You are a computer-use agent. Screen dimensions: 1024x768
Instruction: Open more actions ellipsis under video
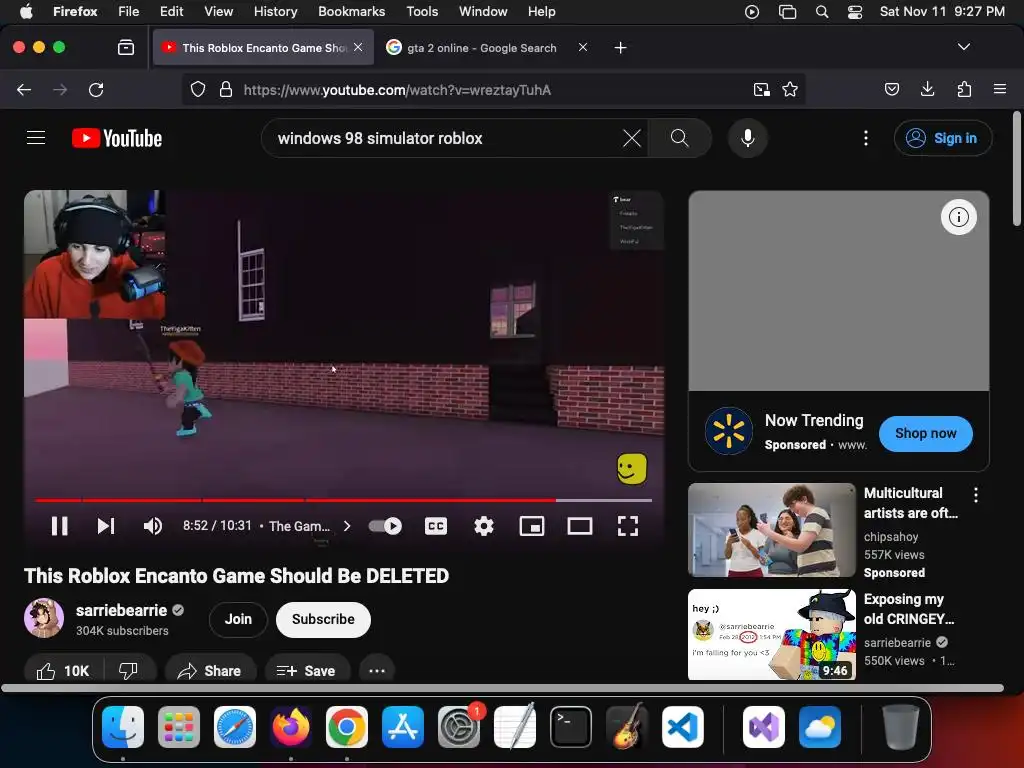click(377, 671)
